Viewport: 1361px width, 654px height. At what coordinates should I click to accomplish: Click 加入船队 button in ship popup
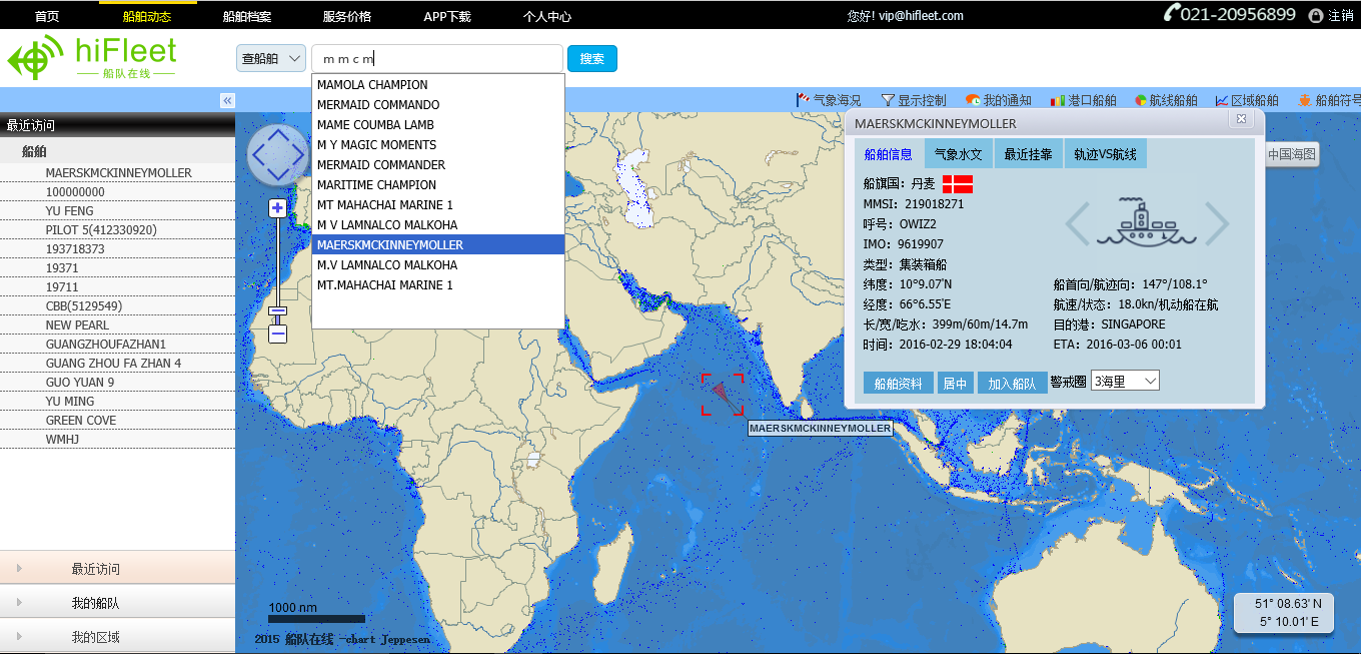[1011, 383]
